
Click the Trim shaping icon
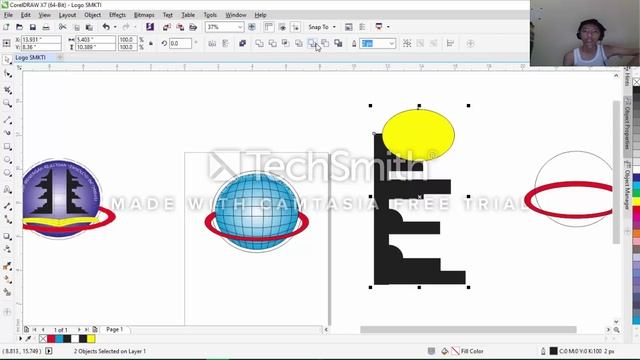(x=272, y=43)
